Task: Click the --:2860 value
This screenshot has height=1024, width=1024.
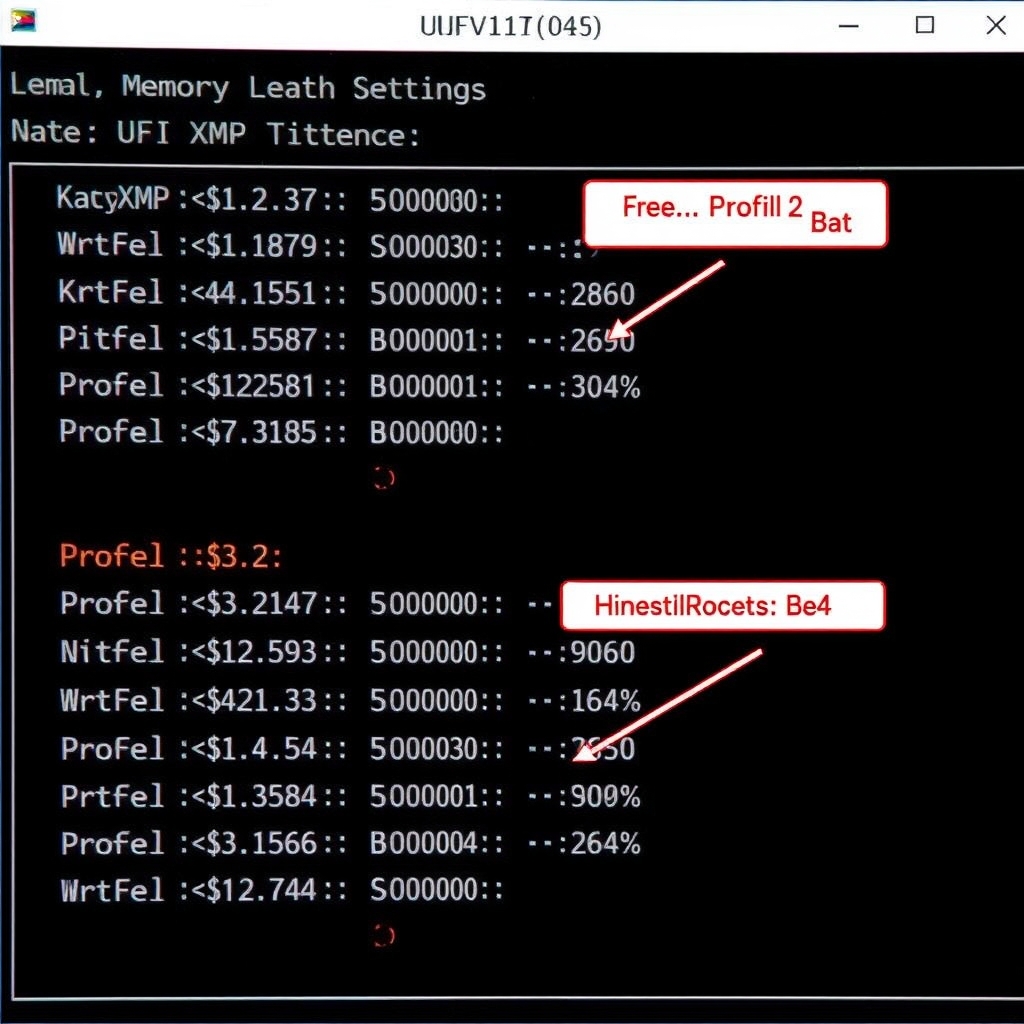Action: pos(581,294)
